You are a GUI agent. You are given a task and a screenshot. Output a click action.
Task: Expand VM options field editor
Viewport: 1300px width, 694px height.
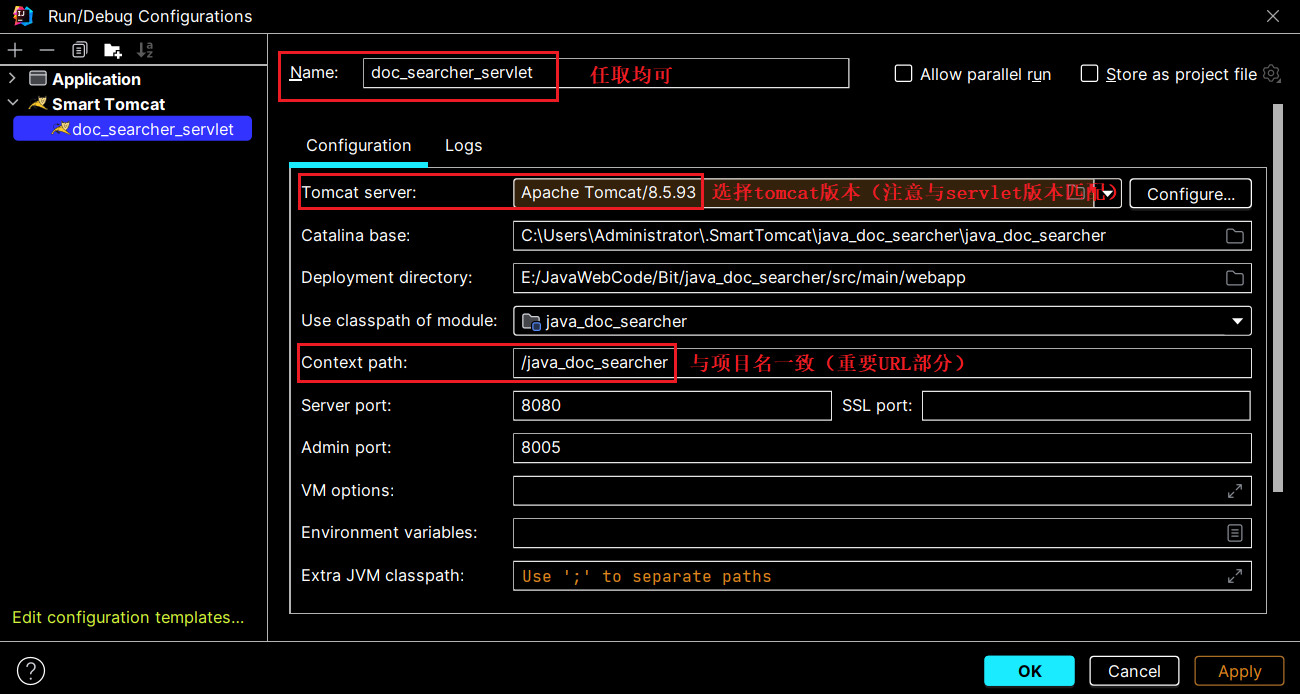click(x=1236, y=491)
